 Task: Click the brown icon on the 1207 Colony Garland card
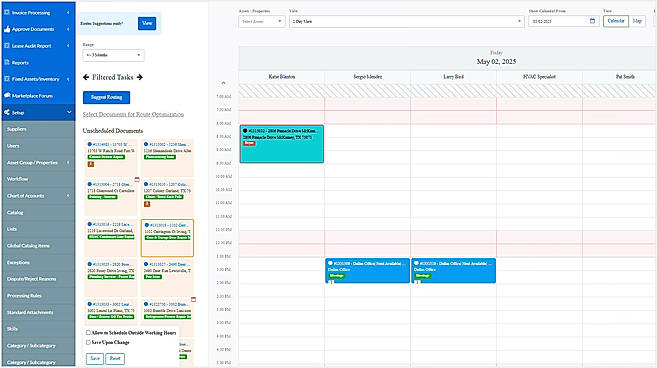pos(147,204)
